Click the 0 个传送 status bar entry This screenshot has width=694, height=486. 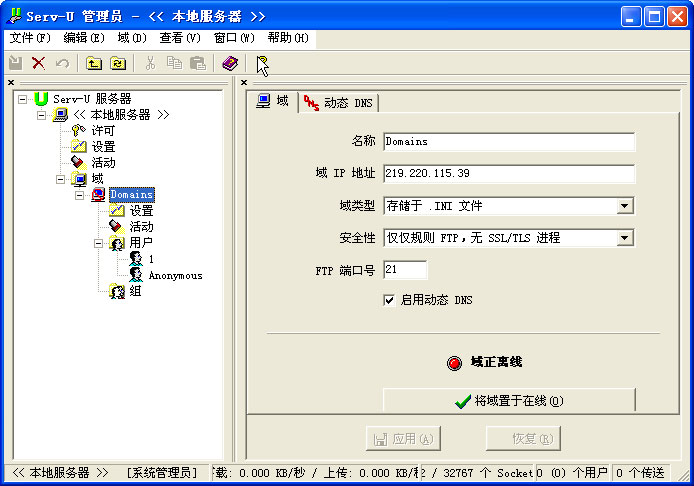click(640, 473)
